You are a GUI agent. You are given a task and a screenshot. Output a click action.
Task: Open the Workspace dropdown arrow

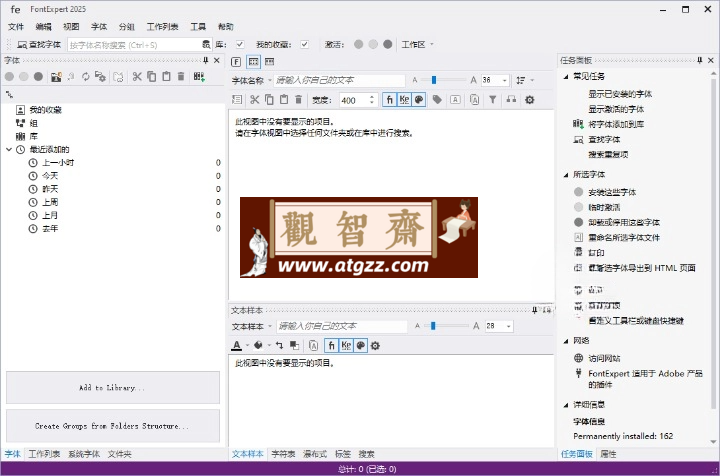click(x=432, y=45)
